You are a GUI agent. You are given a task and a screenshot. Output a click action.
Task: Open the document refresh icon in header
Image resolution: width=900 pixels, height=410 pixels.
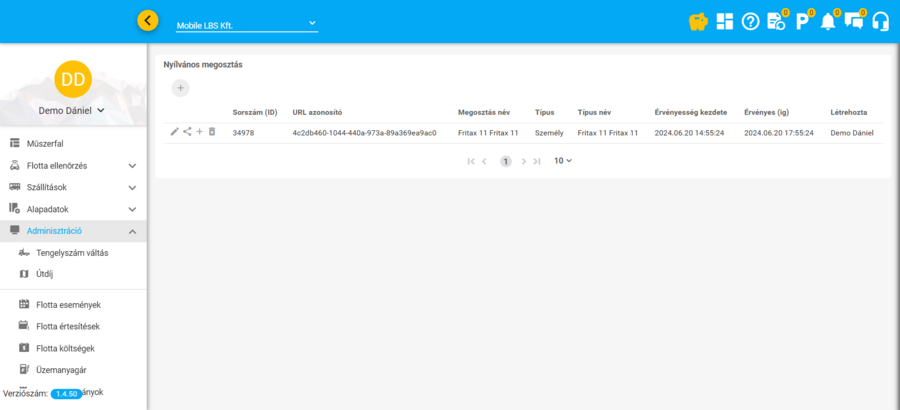click(776, 21)
